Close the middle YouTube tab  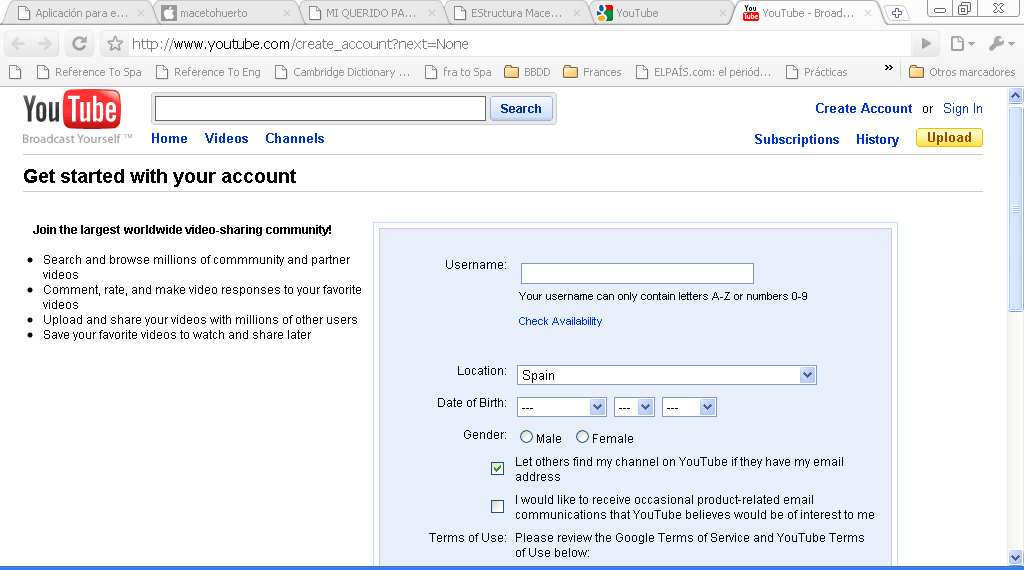(x=722, y=13)
